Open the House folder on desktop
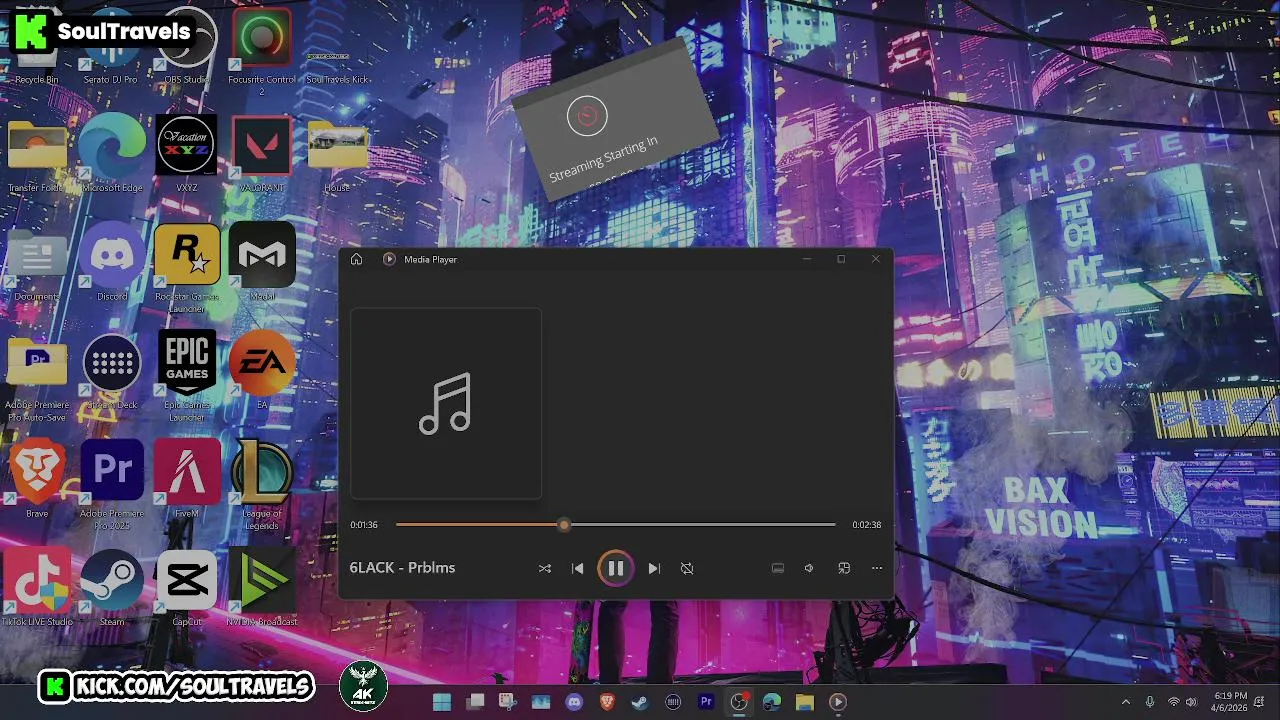Image resolution: width=1280 pixels, height=720 pixels. tap(337, 157)
